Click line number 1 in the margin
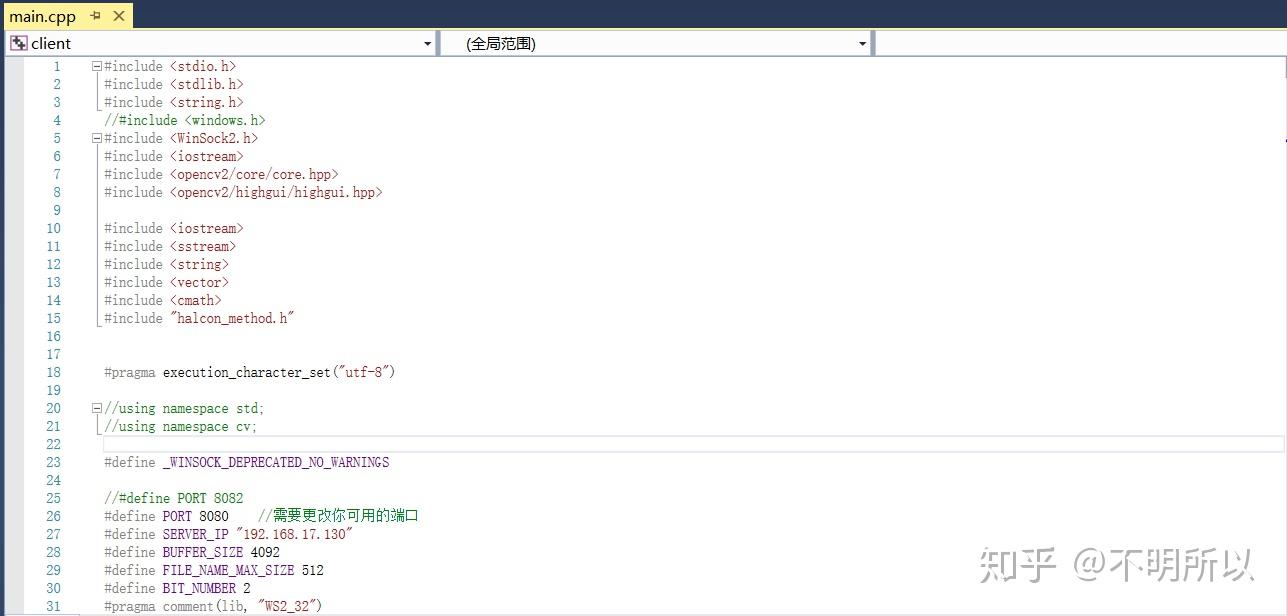The height and width of the screenshot is (616, 1287). [56, 65]
